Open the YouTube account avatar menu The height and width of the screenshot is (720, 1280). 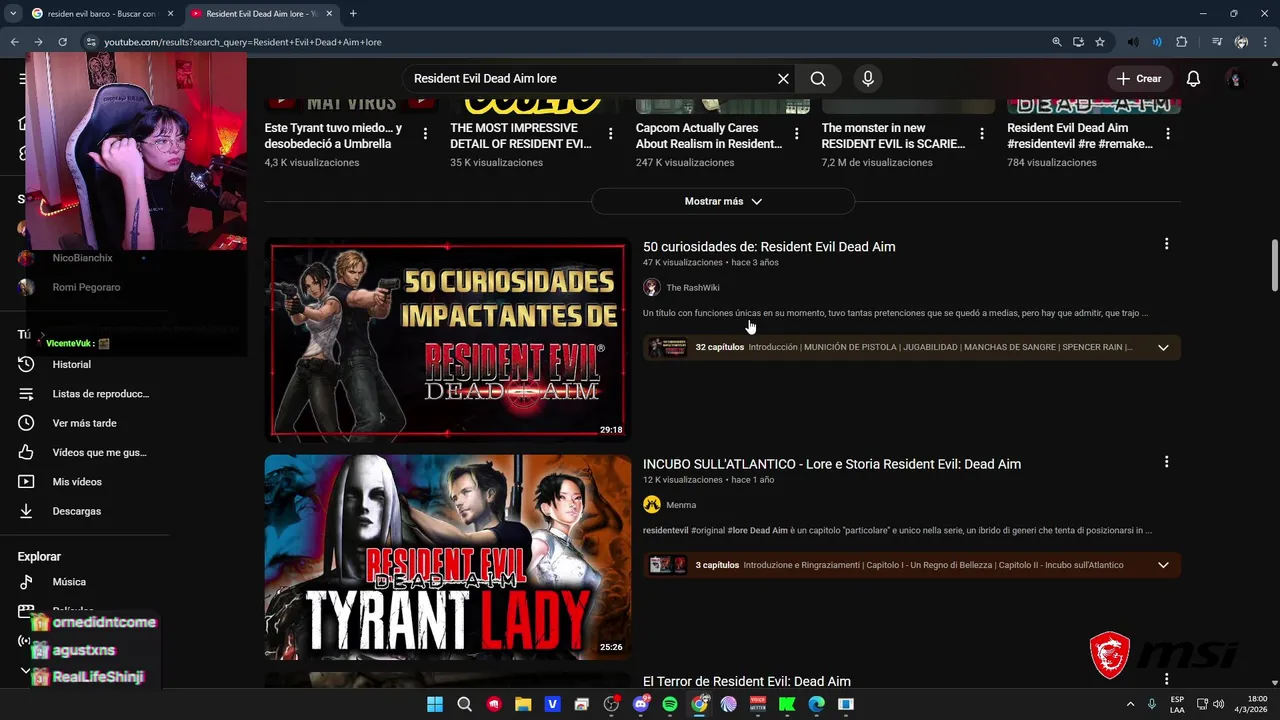point(1235,79)
